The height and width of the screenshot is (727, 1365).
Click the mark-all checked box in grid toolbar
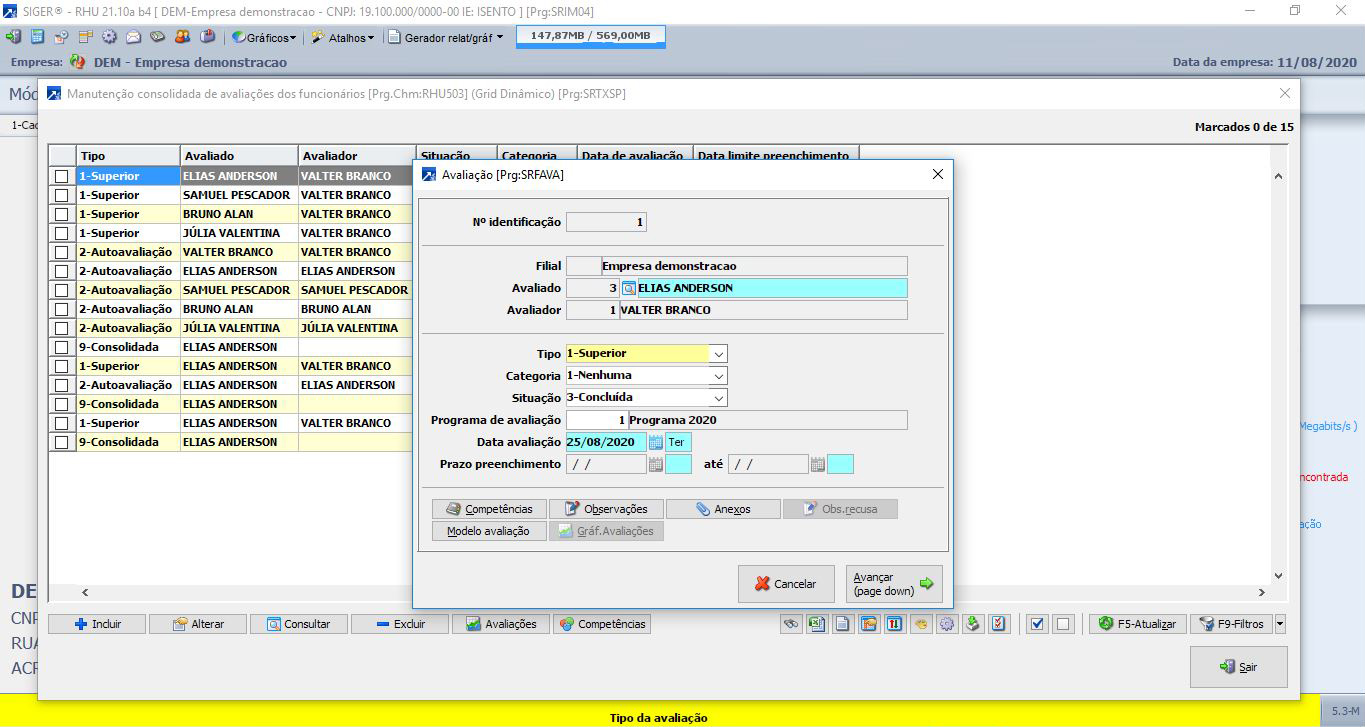coord(1037,624)
